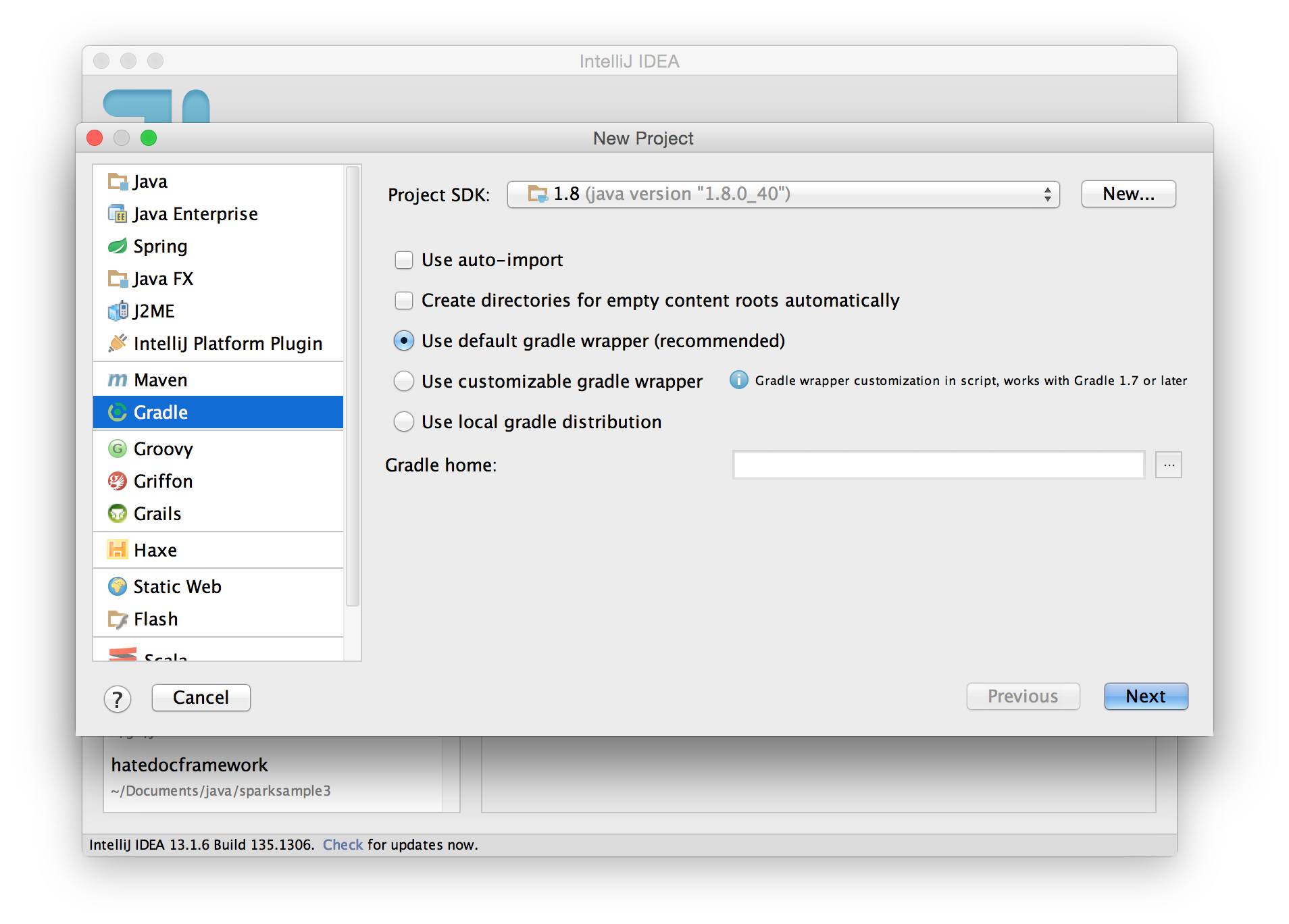This screenshot has height=924, width=1289.
Task: Select the Java project type icon
Action: pos(118,181)
